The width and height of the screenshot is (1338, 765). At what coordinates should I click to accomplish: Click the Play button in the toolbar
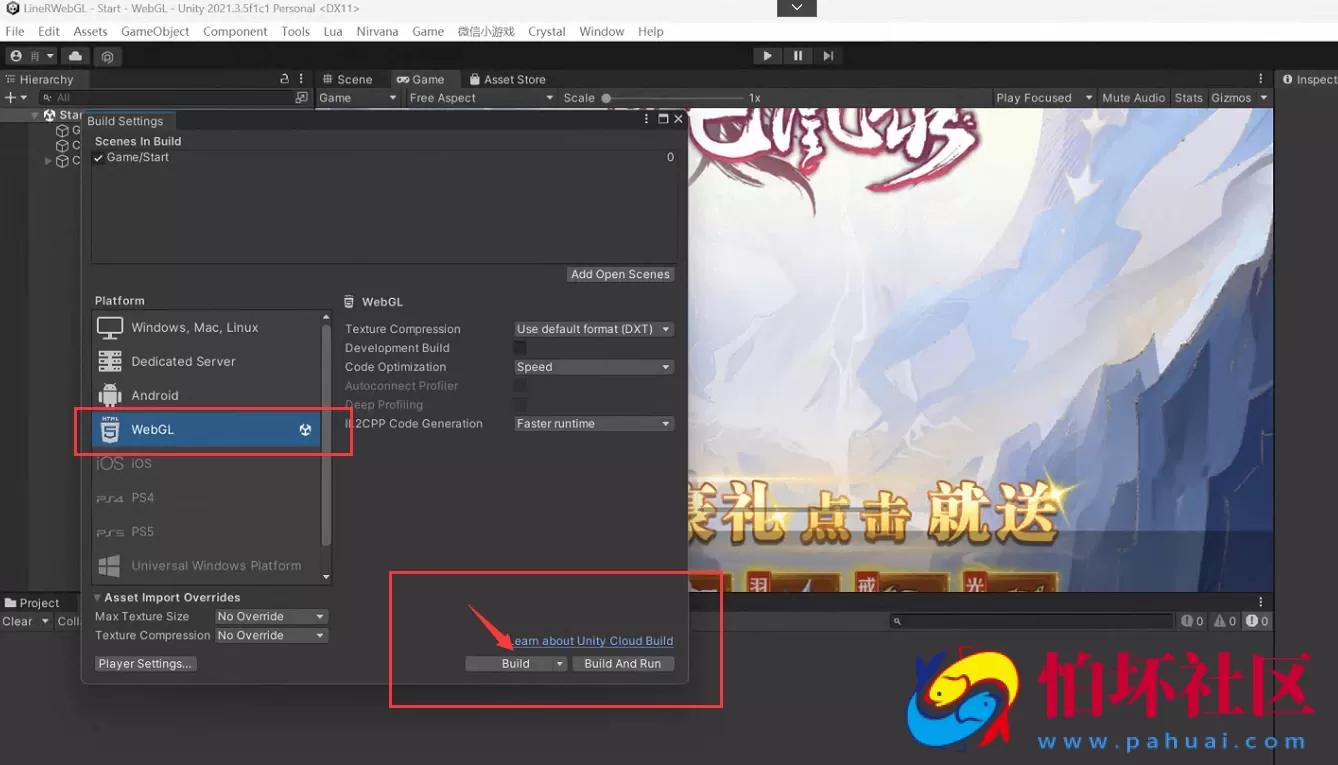pos(767,56)
